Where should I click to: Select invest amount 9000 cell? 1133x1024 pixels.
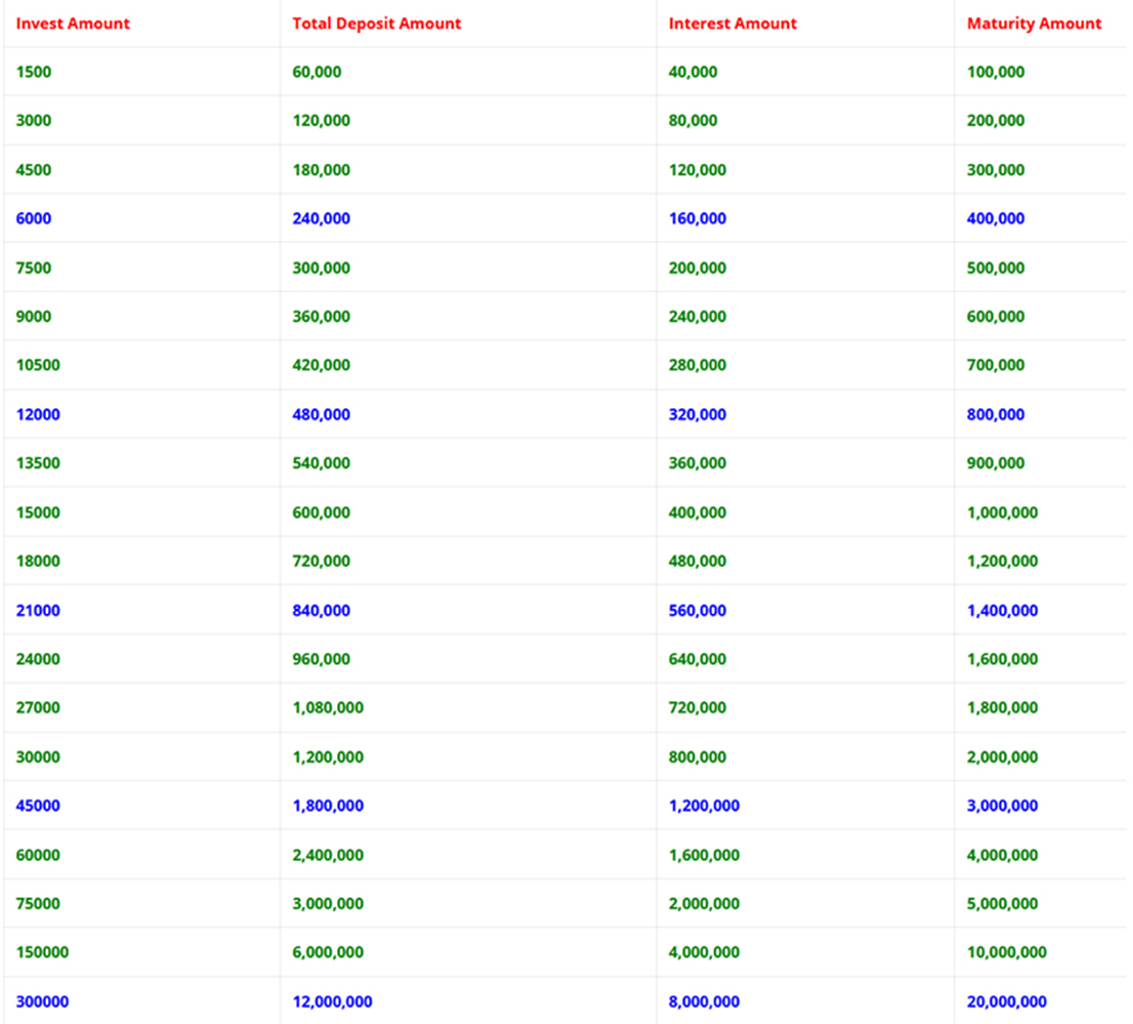(x=33, y=316)
